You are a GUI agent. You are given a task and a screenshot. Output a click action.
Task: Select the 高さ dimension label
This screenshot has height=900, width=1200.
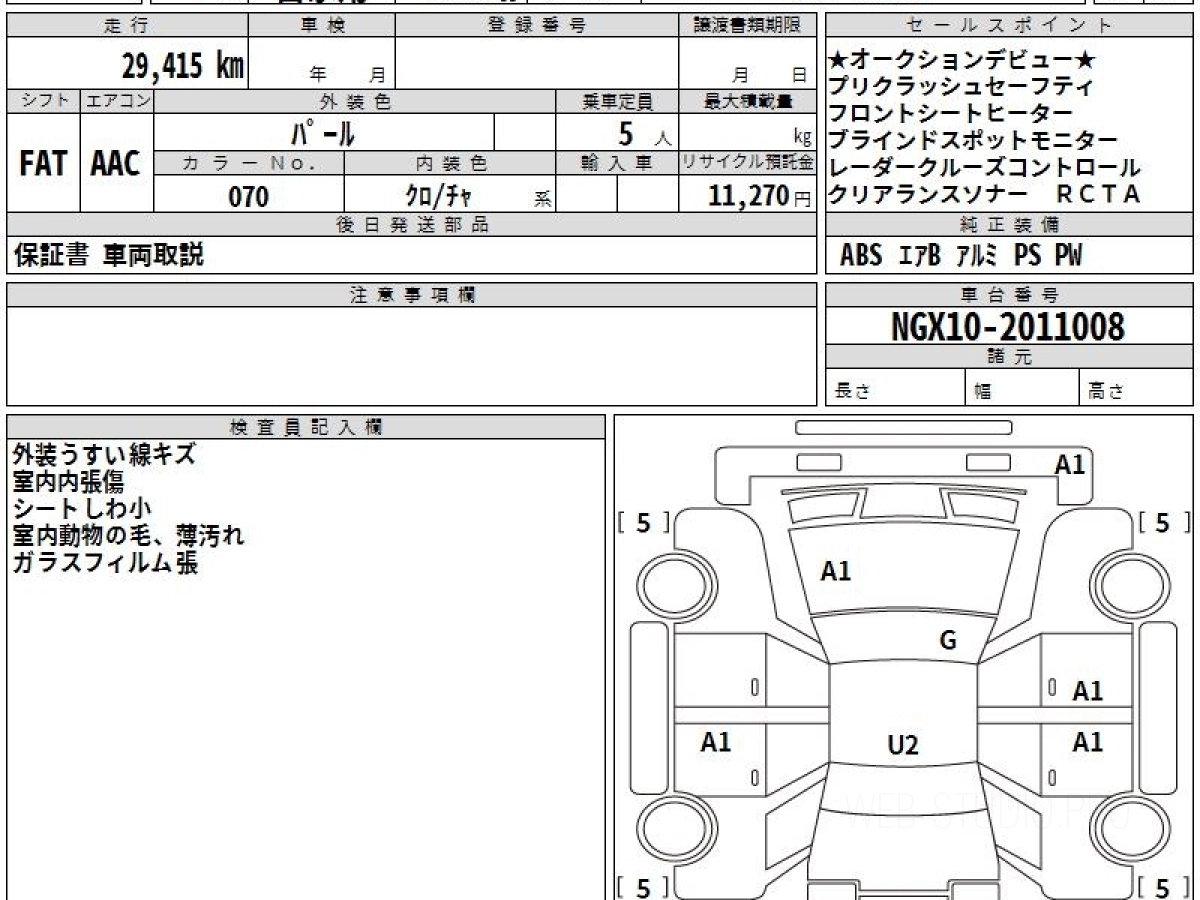point(1107,392)
